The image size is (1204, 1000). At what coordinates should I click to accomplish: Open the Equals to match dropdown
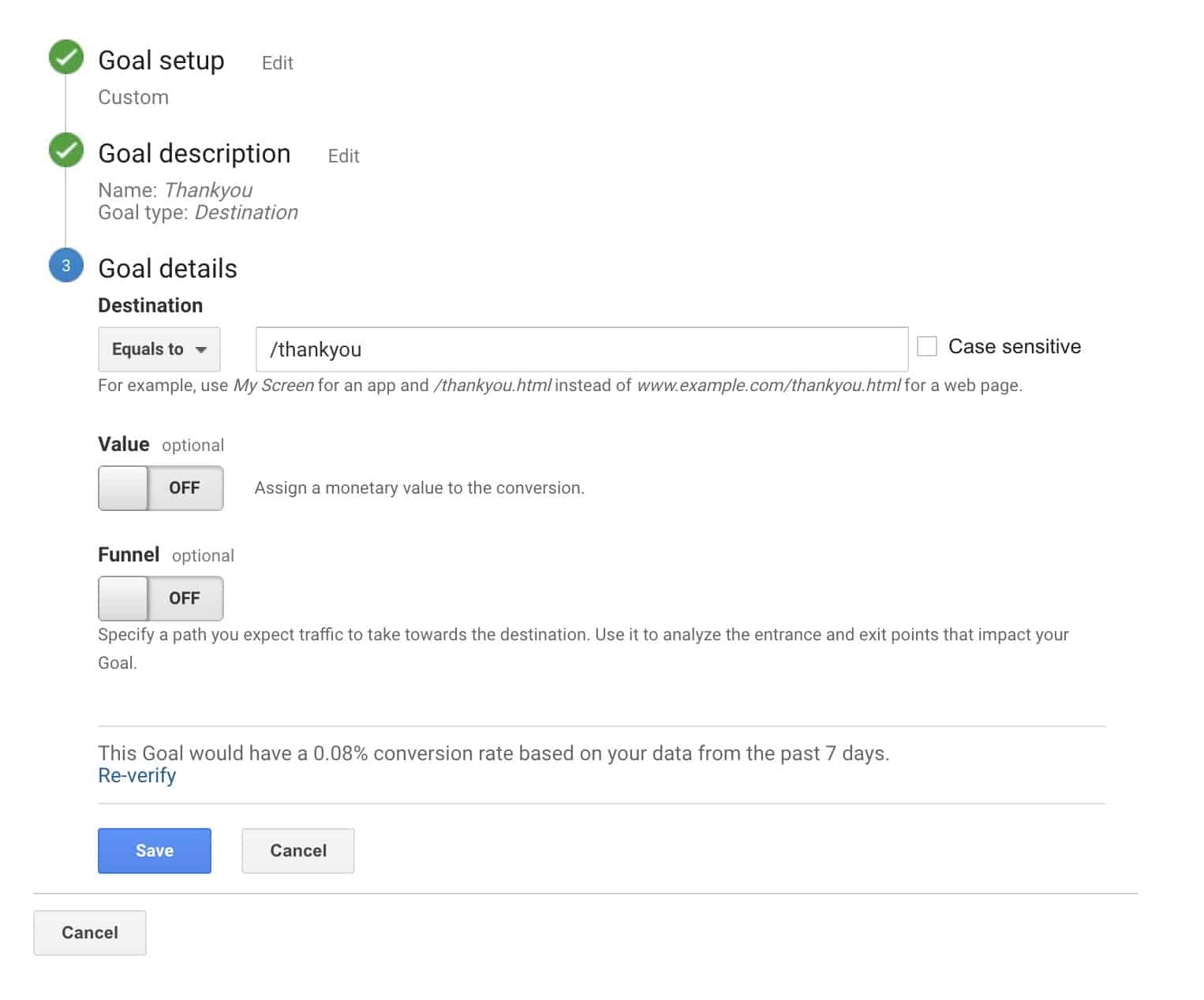159,349
